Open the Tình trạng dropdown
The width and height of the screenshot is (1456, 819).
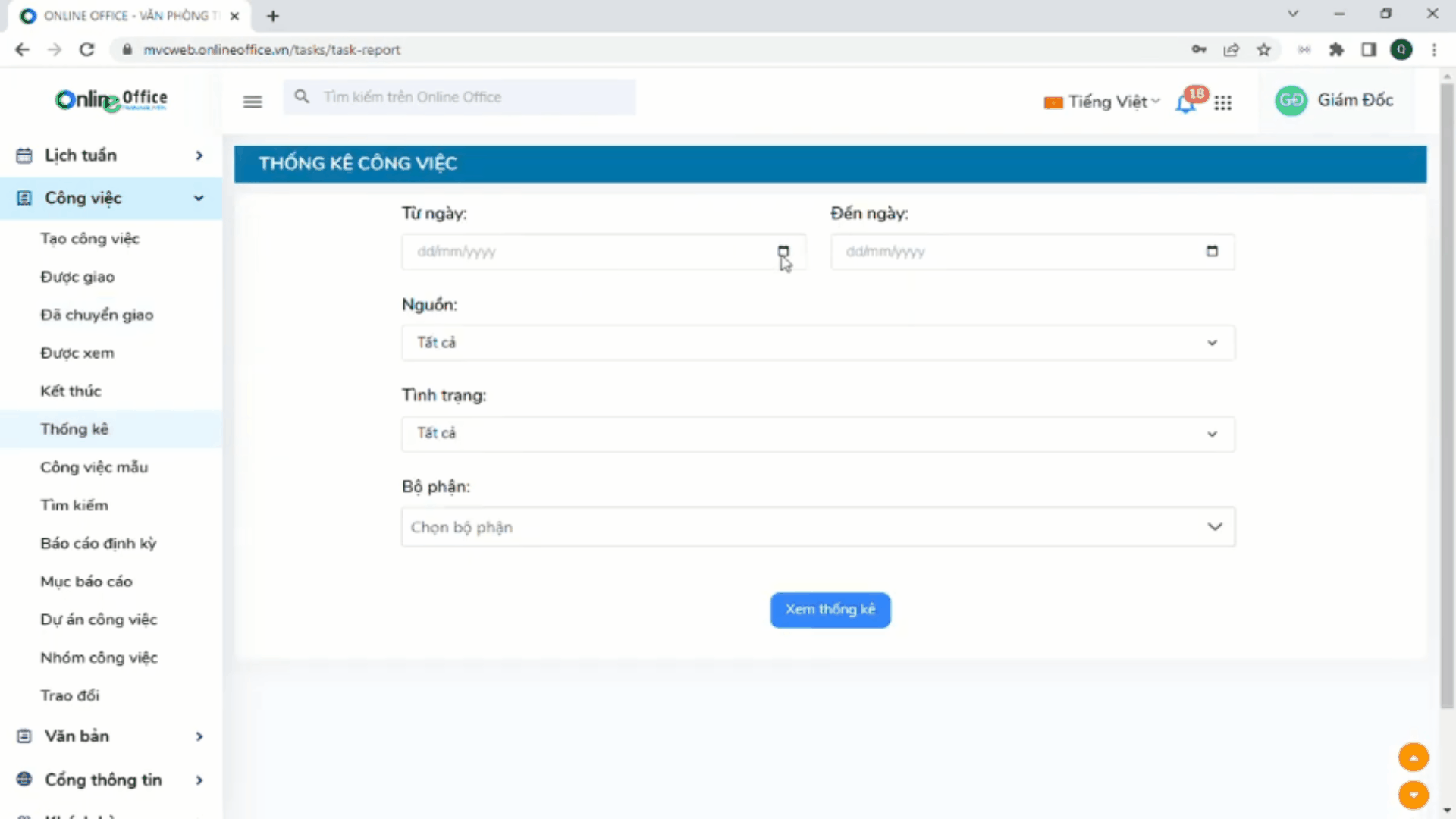(x=817, y=434)
